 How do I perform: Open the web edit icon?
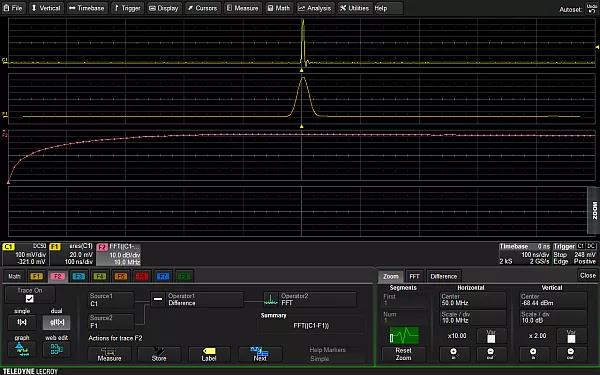[56, 349]
